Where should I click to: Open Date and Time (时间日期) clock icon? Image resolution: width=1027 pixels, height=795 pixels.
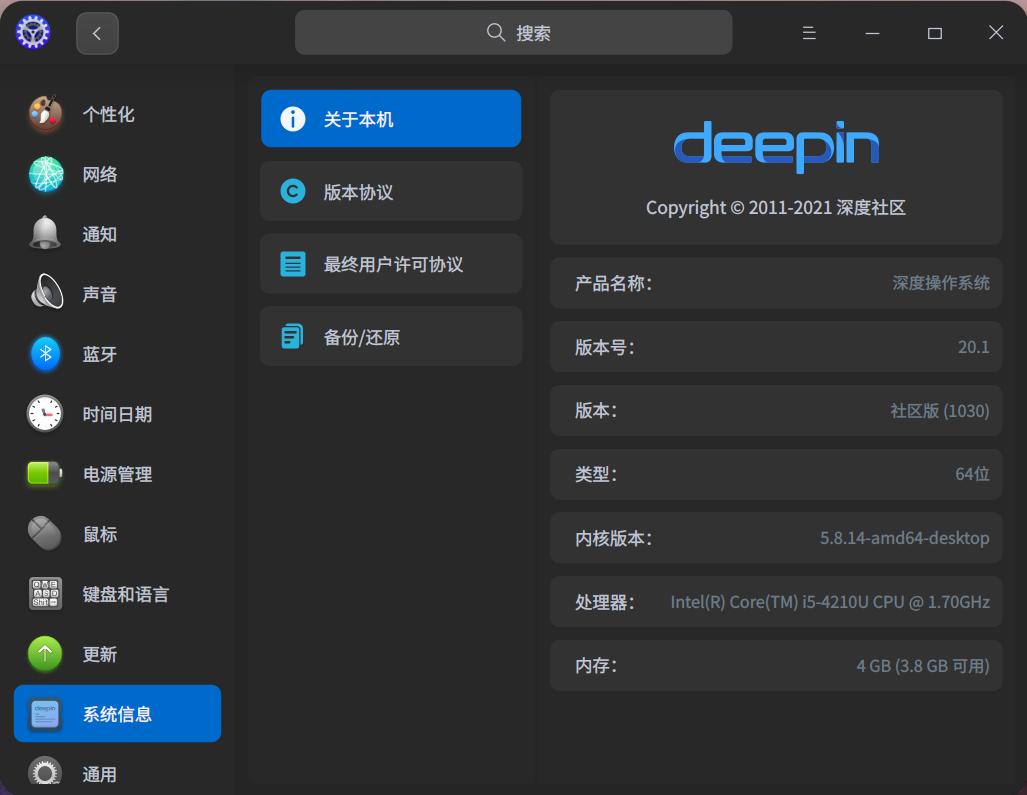click(45, 414)
